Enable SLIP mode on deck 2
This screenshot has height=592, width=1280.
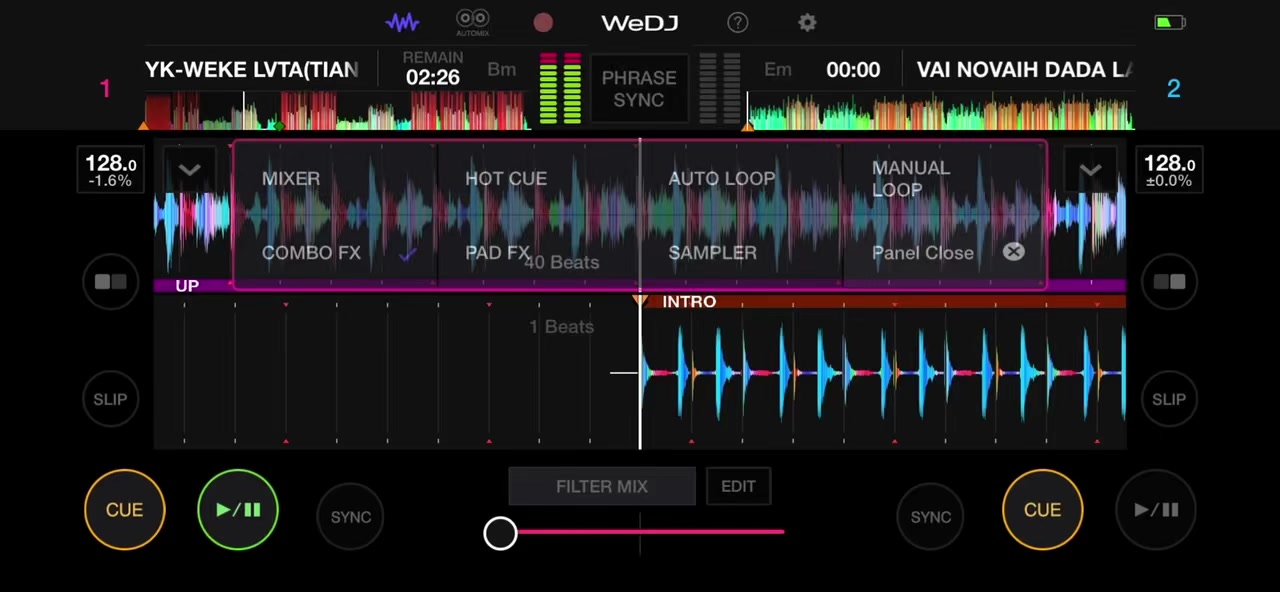point(1169,399)
